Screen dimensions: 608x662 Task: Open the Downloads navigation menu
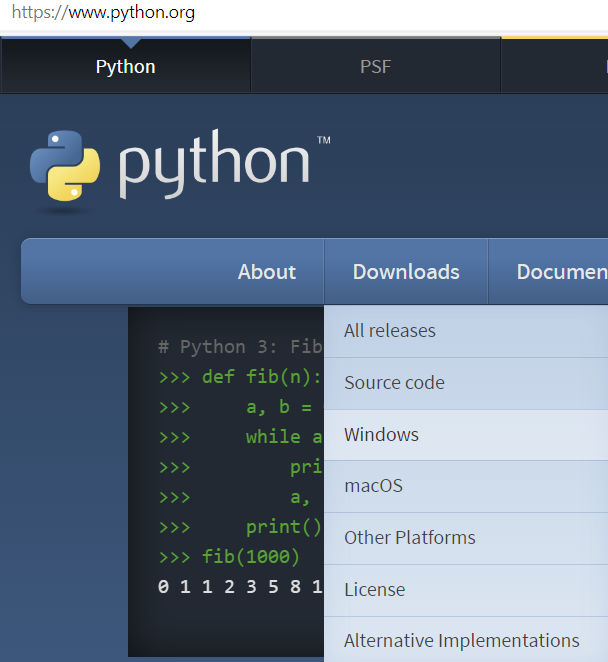coord(406,271)
